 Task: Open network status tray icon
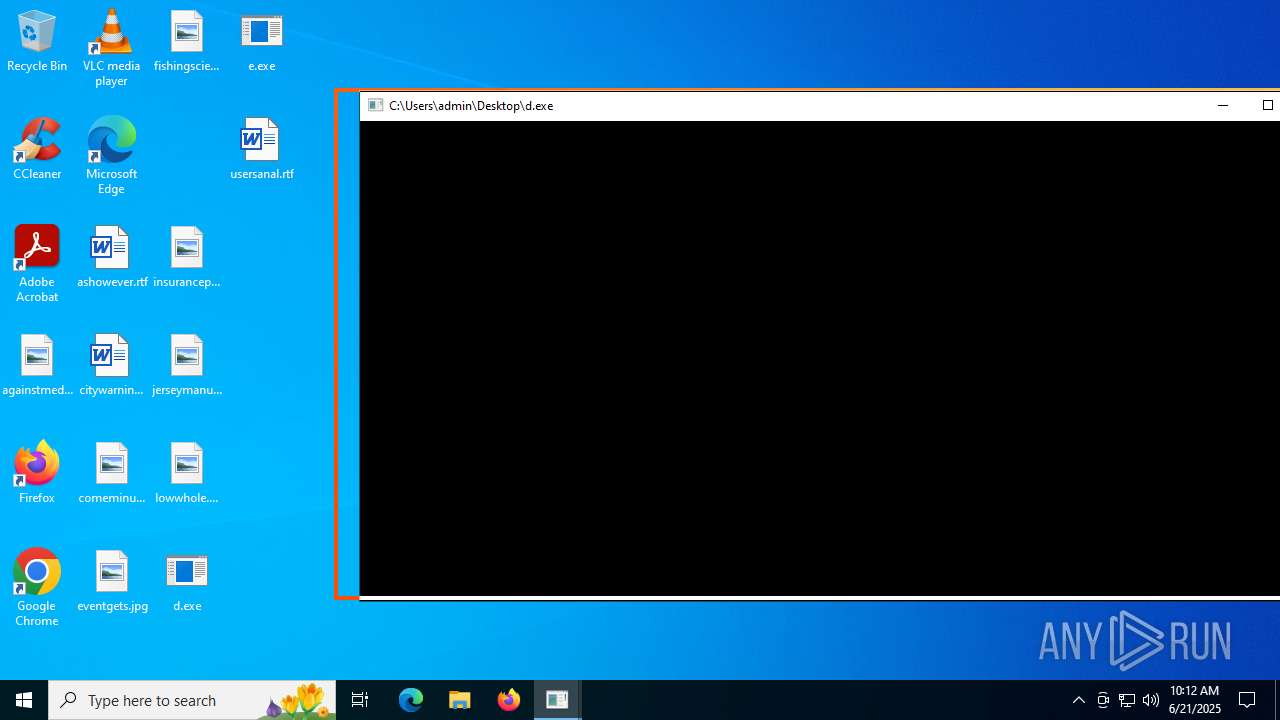pos(1127,700)
